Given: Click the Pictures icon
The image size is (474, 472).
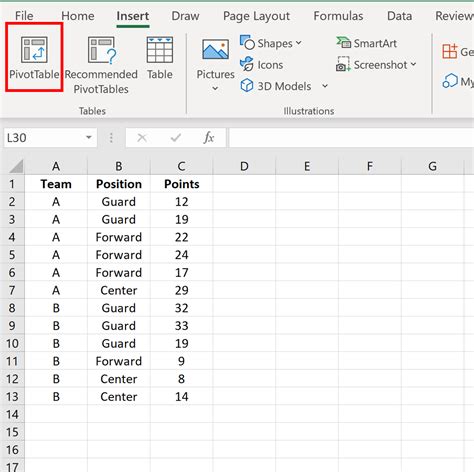Looking at the screenshot, I should point(215,50).
